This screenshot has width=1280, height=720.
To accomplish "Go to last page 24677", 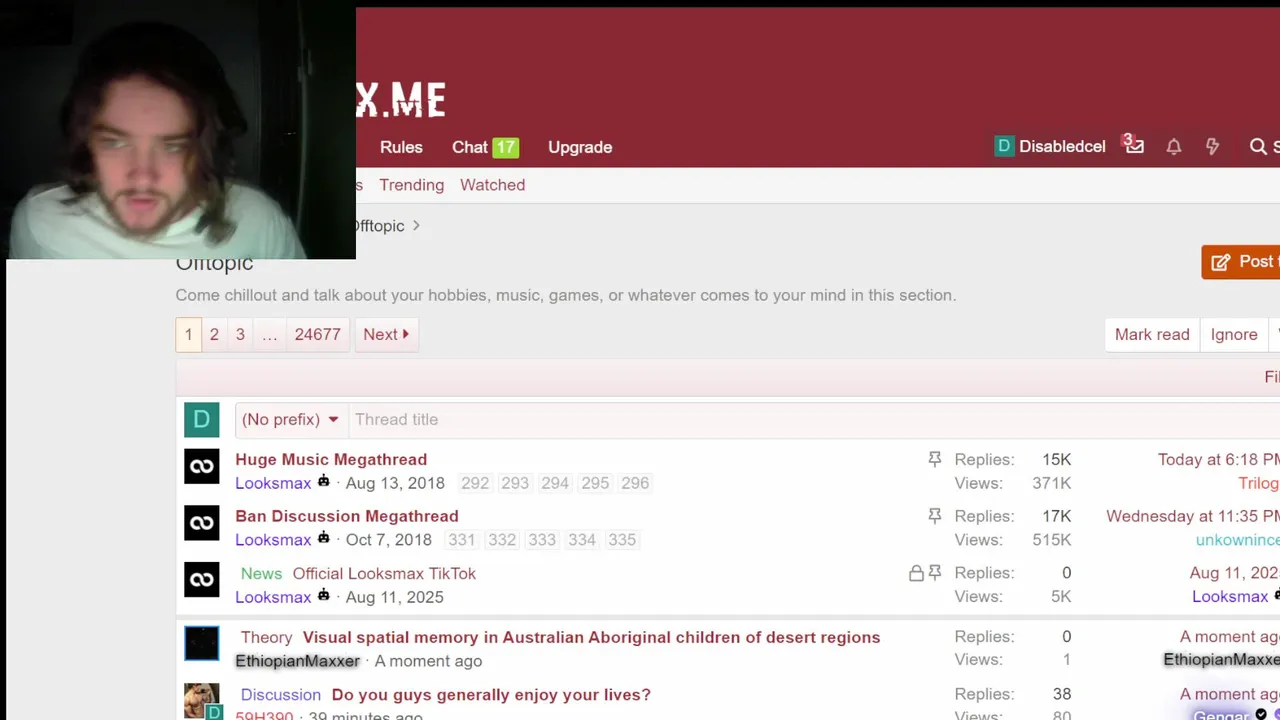I will [x=317, y=334].
